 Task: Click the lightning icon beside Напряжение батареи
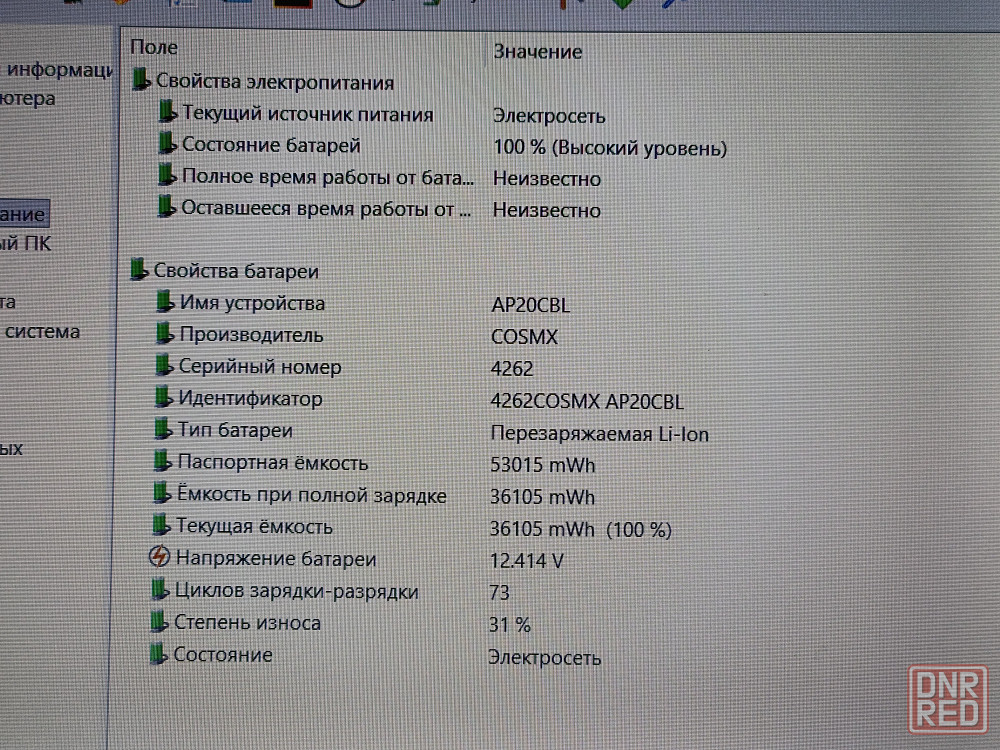[159, 558]
